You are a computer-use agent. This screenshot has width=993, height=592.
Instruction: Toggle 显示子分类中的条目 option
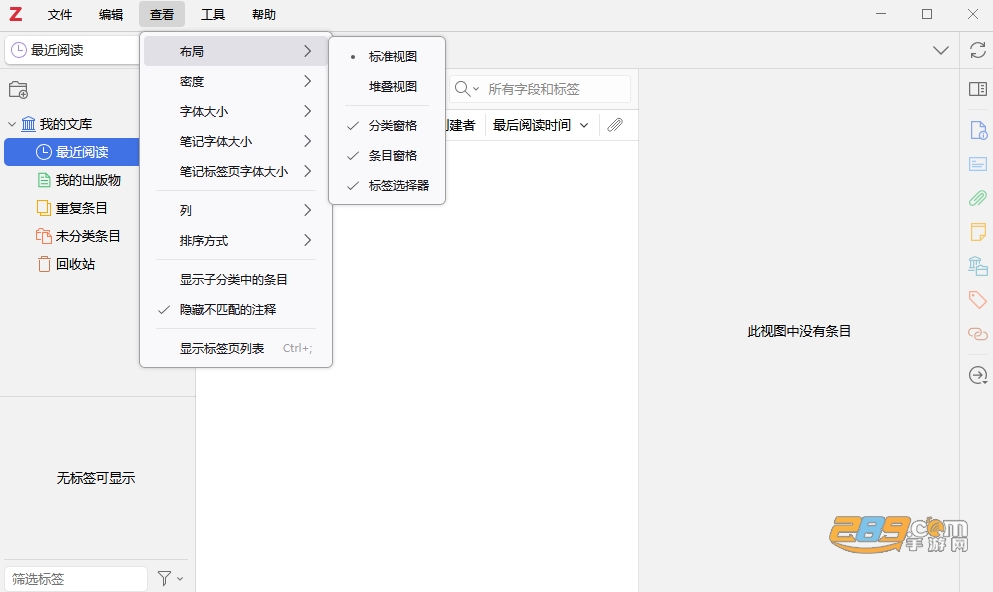[236, 279]
